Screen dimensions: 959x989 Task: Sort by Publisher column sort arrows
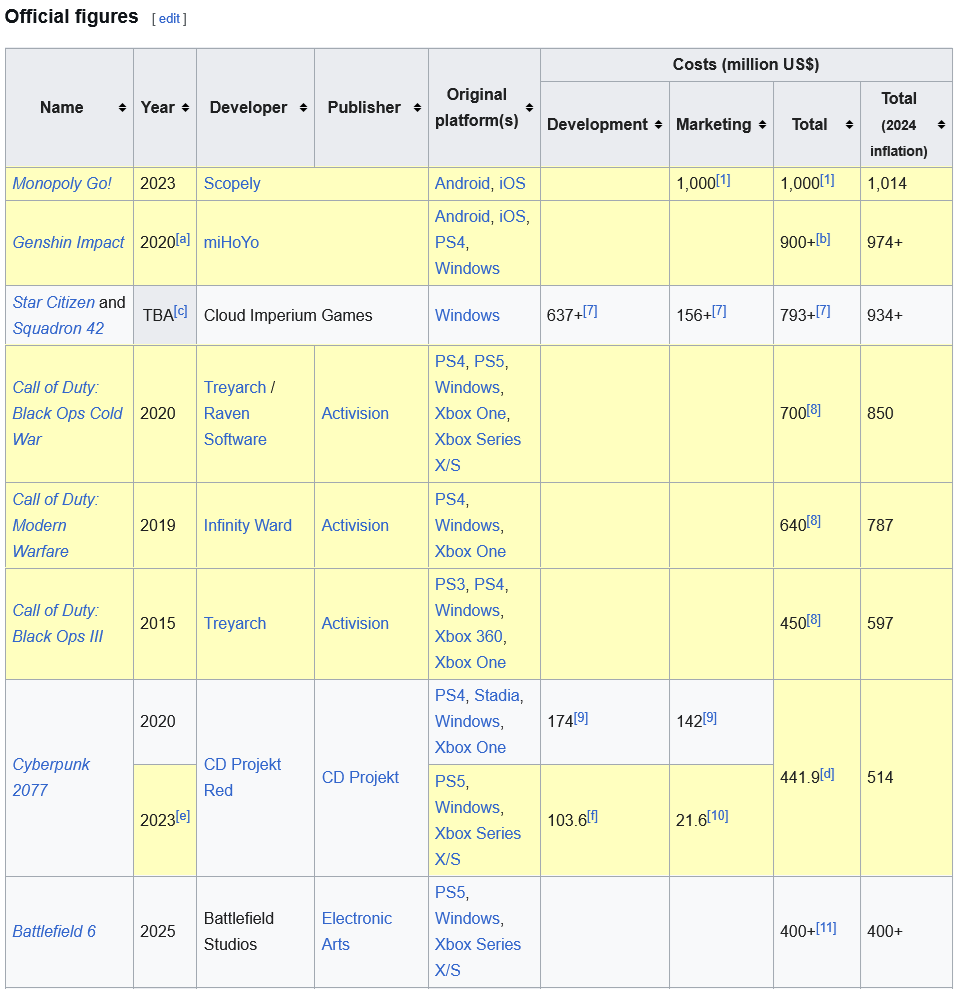[x=417, y=108]
